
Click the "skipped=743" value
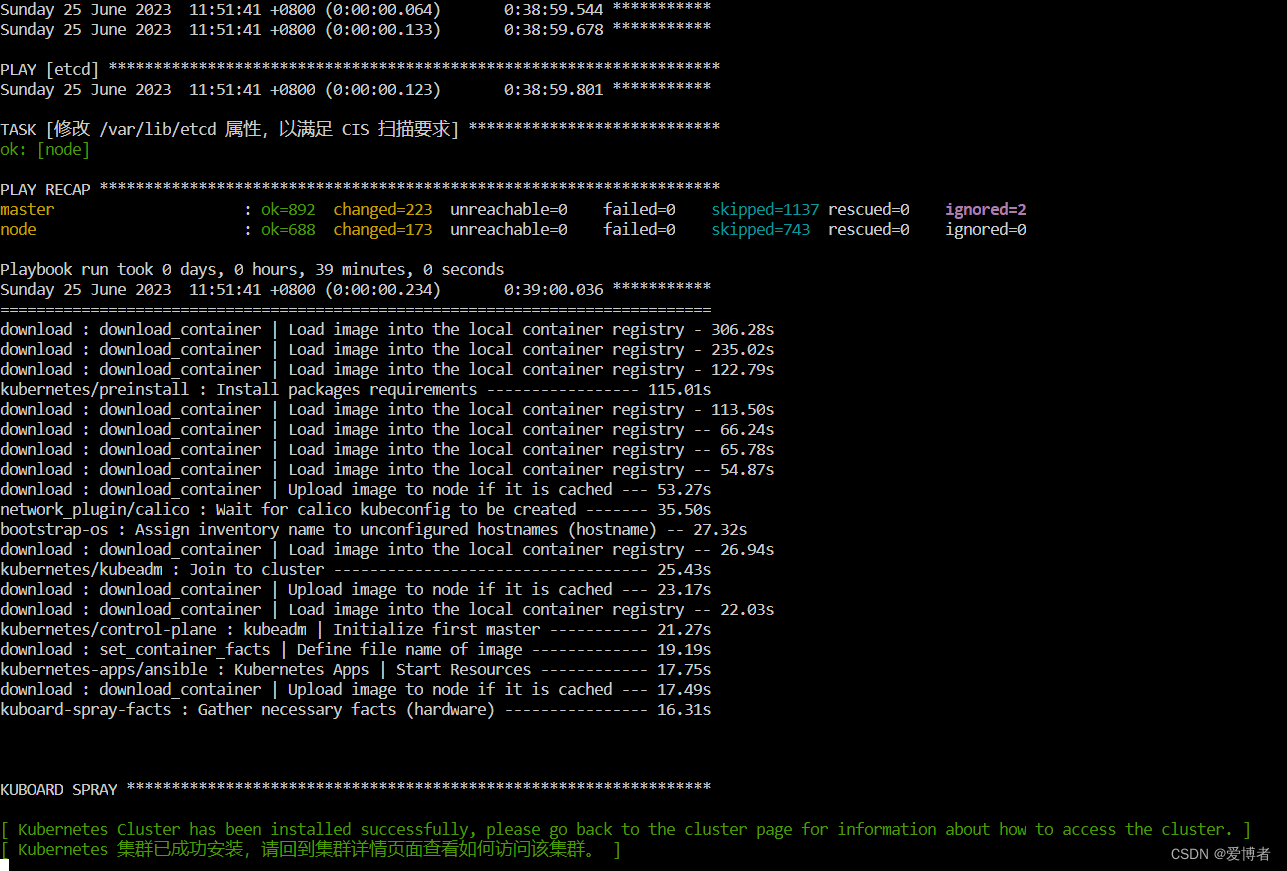761,229
